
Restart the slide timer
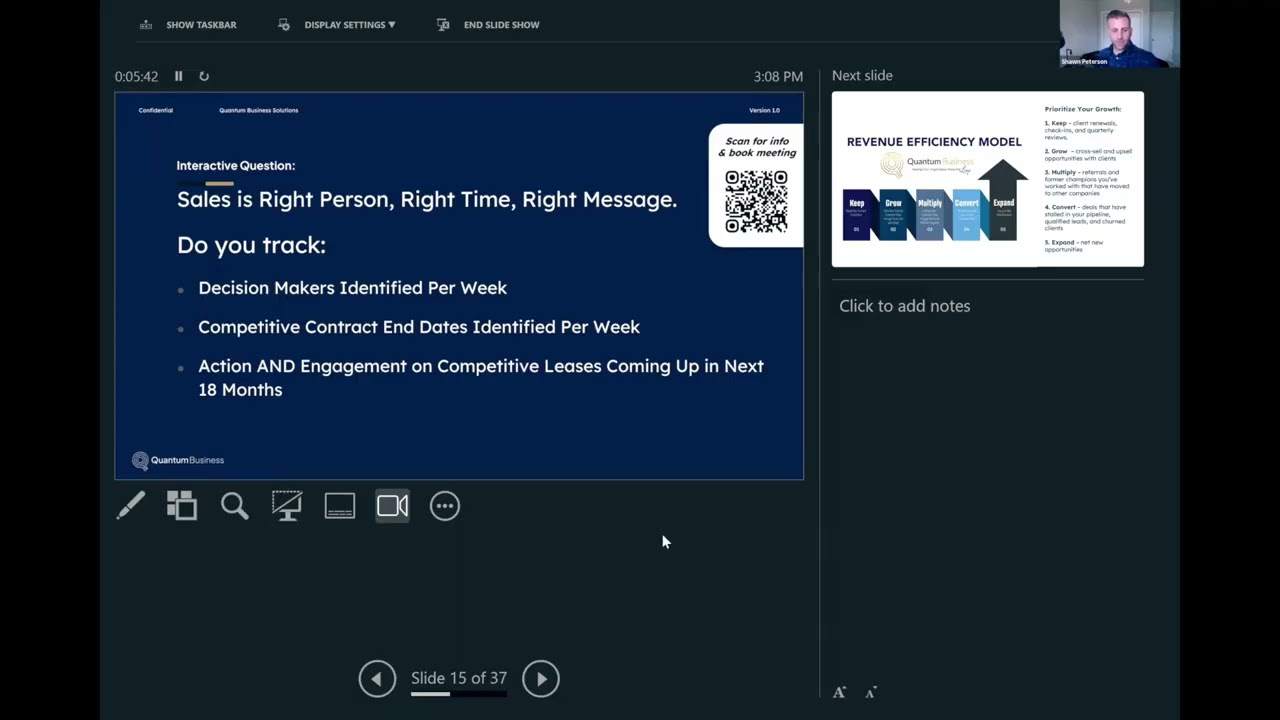point(204,76)
